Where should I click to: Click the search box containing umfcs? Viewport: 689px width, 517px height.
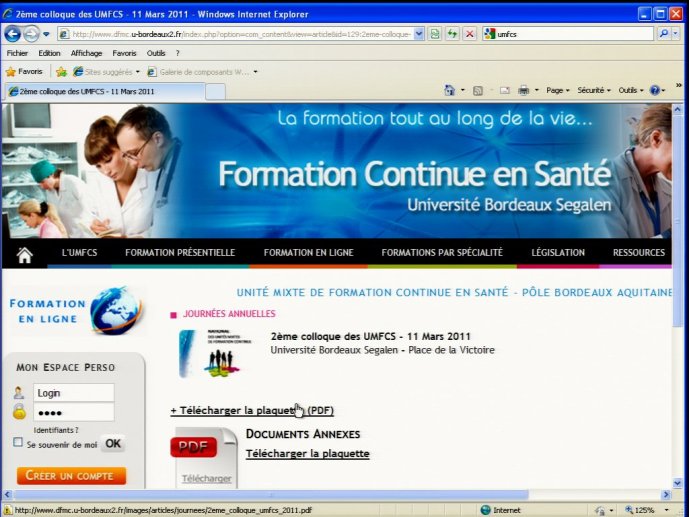(x=568, y=34)
